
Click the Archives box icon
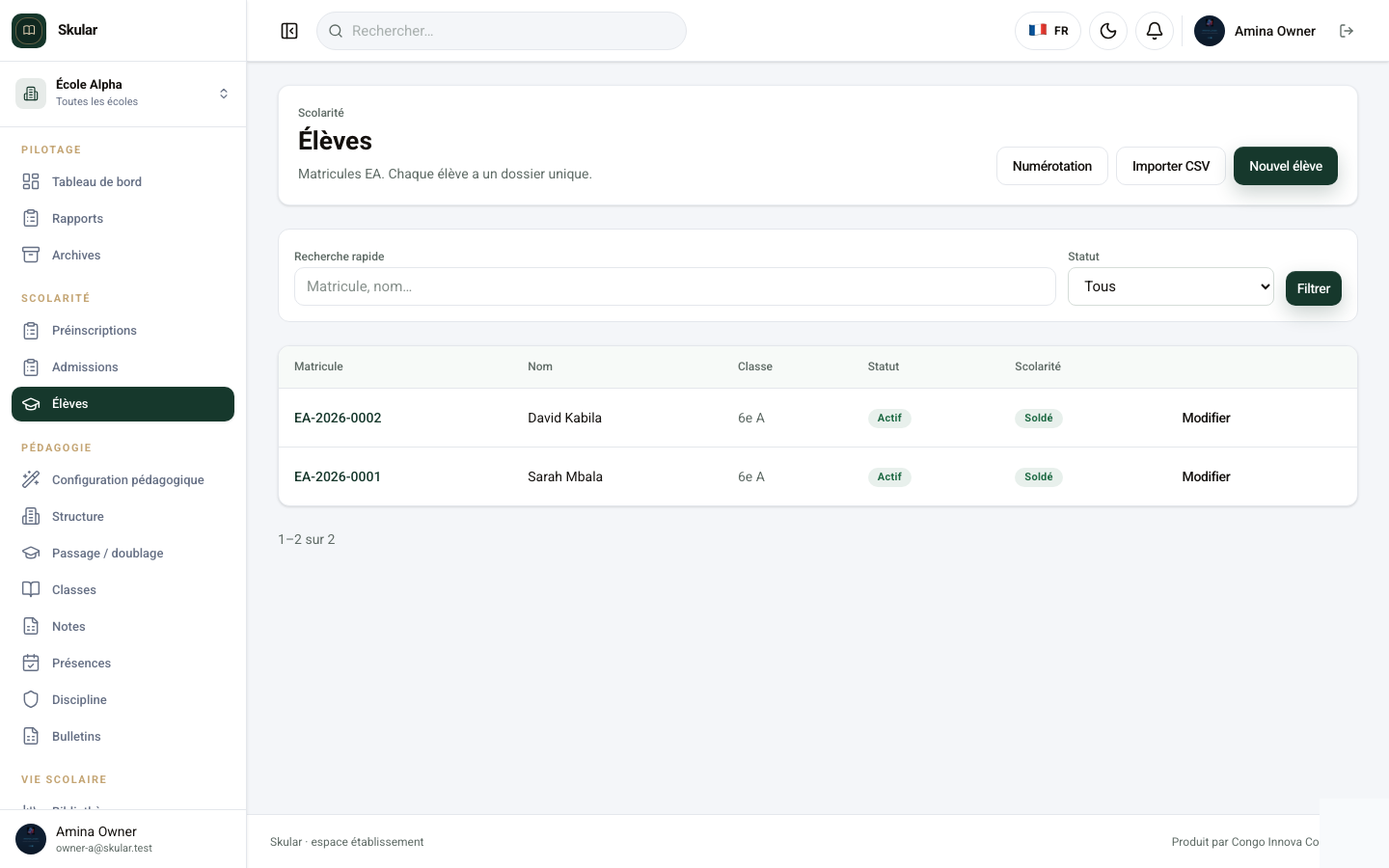click(x=31, y=255)
